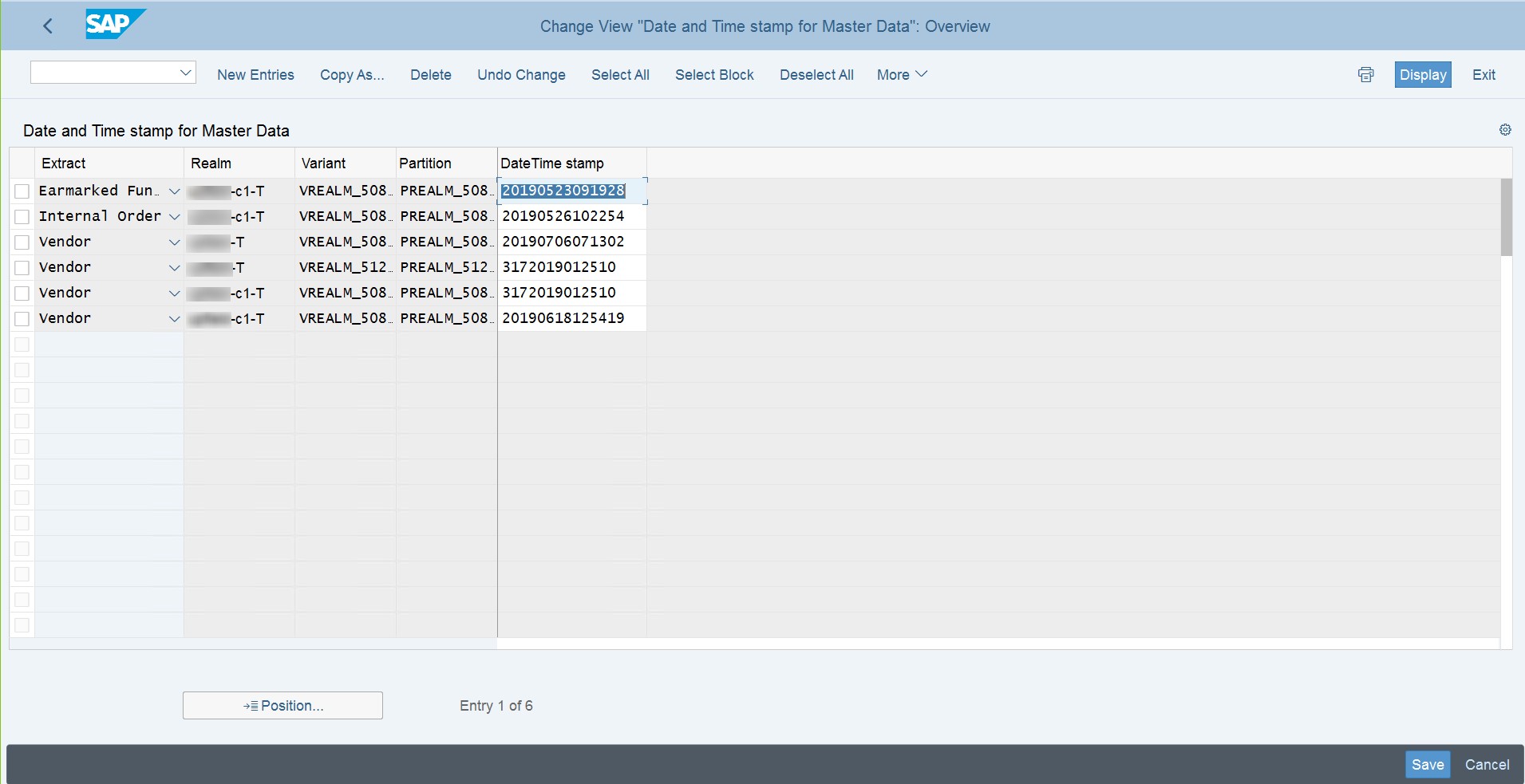Screen dimensions: 1525x784
Task: Click the New Entries button
Action: click(255, 74)
